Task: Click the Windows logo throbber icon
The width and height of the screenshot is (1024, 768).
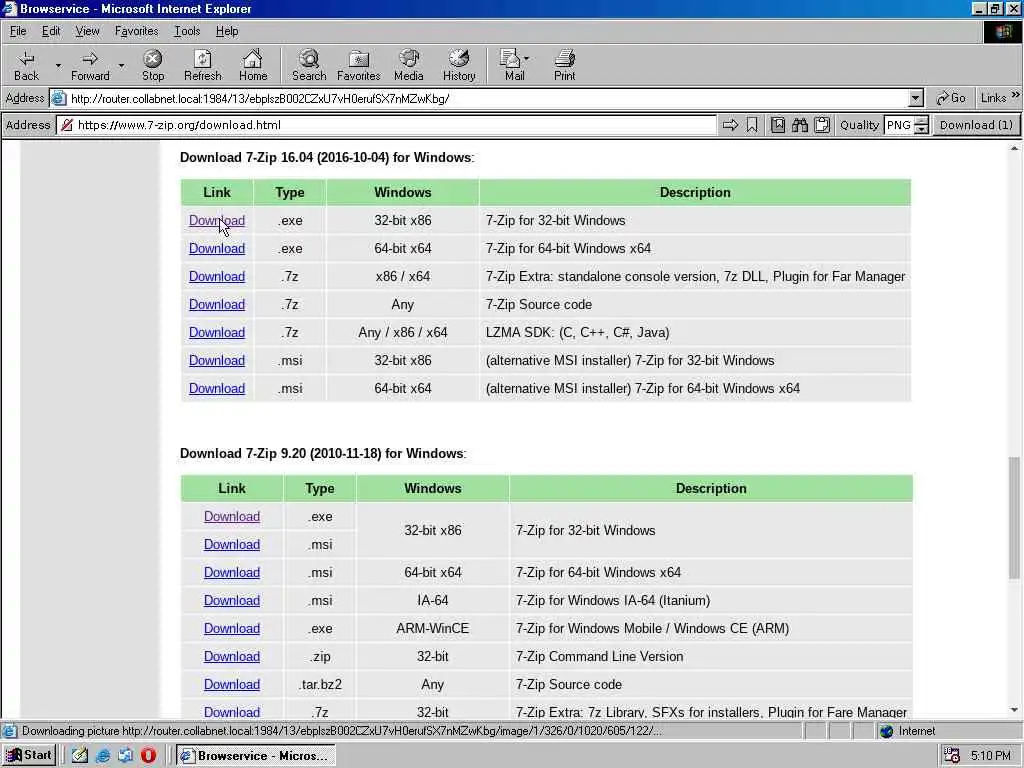Action: pos(1003,31)
